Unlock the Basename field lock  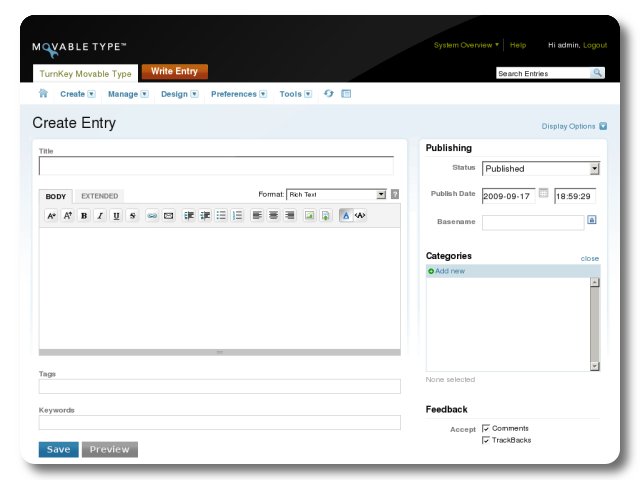[x=591, y=220]
